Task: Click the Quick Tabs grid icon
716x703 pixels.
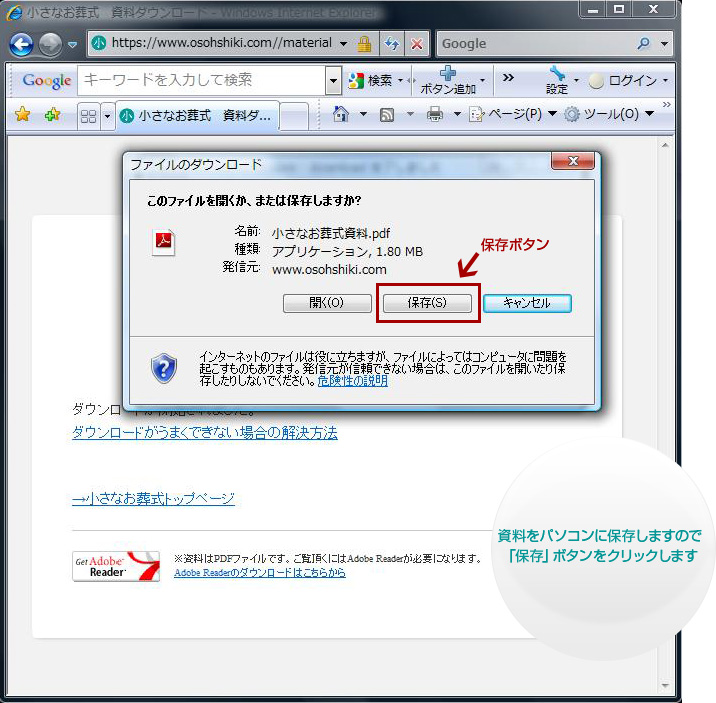Action: (88, 116)
